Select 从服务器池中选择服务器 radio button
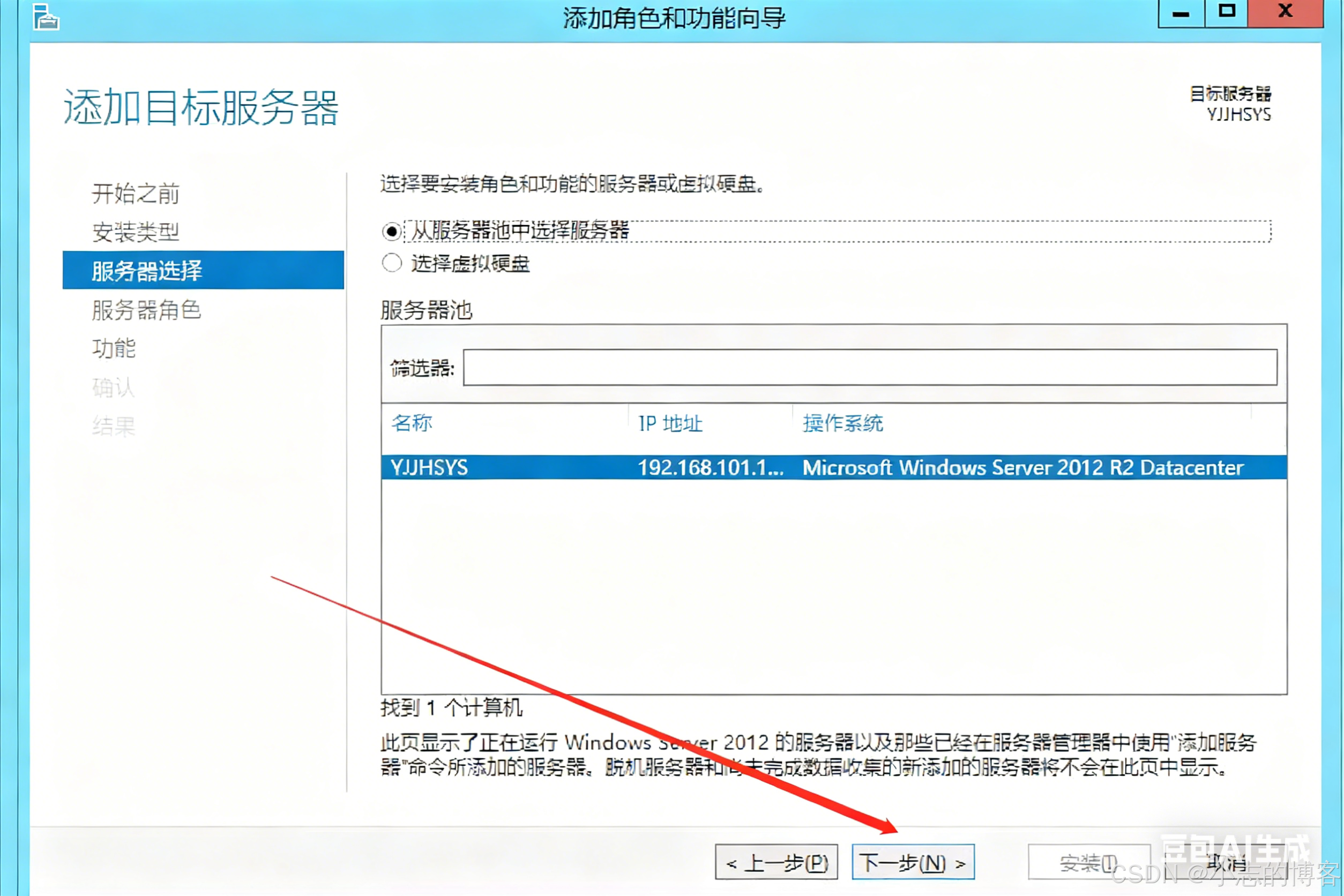This screenshot has width=1344, height=896. point(391,232)
